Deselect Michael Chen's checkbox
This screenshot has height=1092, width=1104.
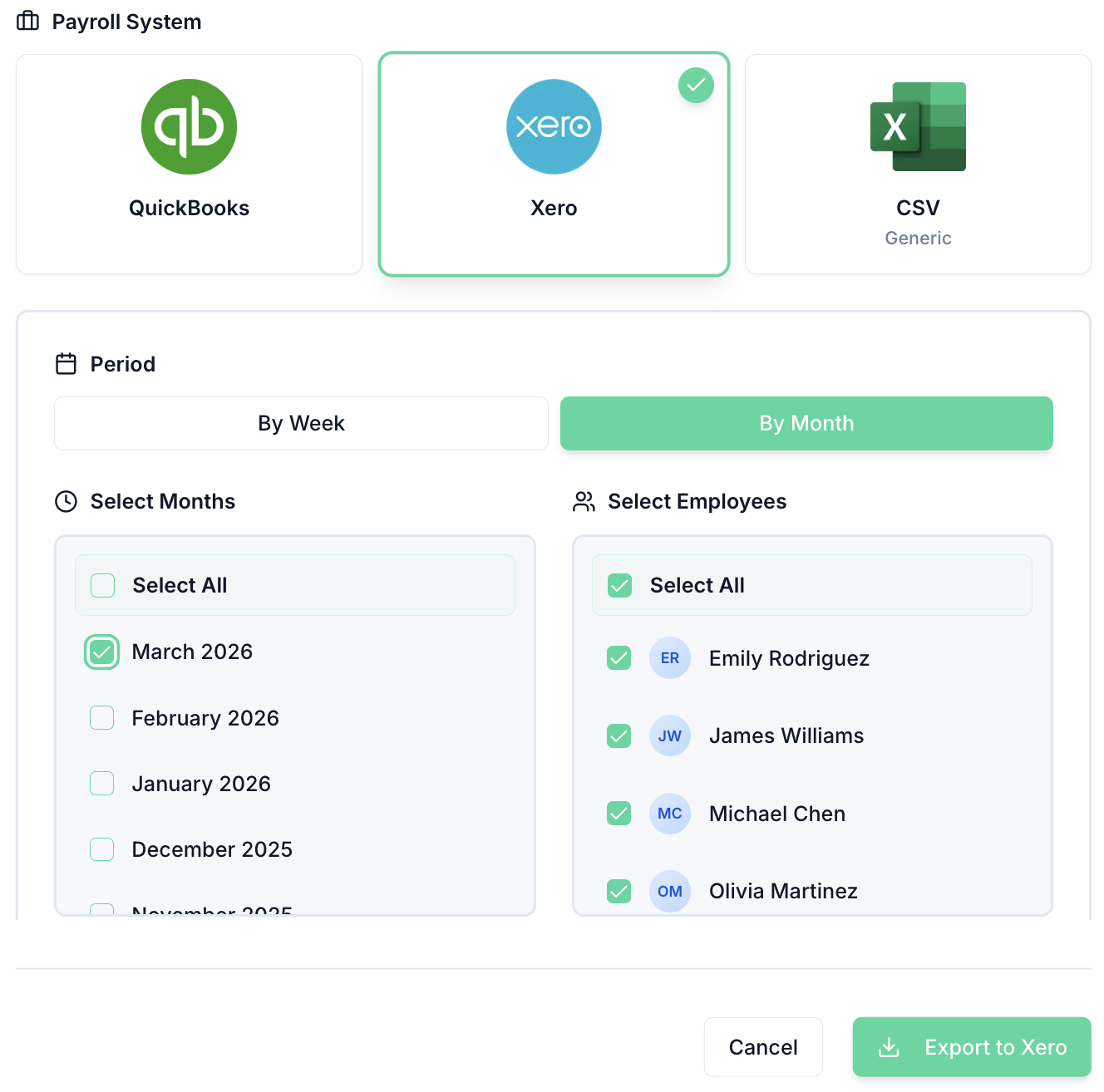619,814
